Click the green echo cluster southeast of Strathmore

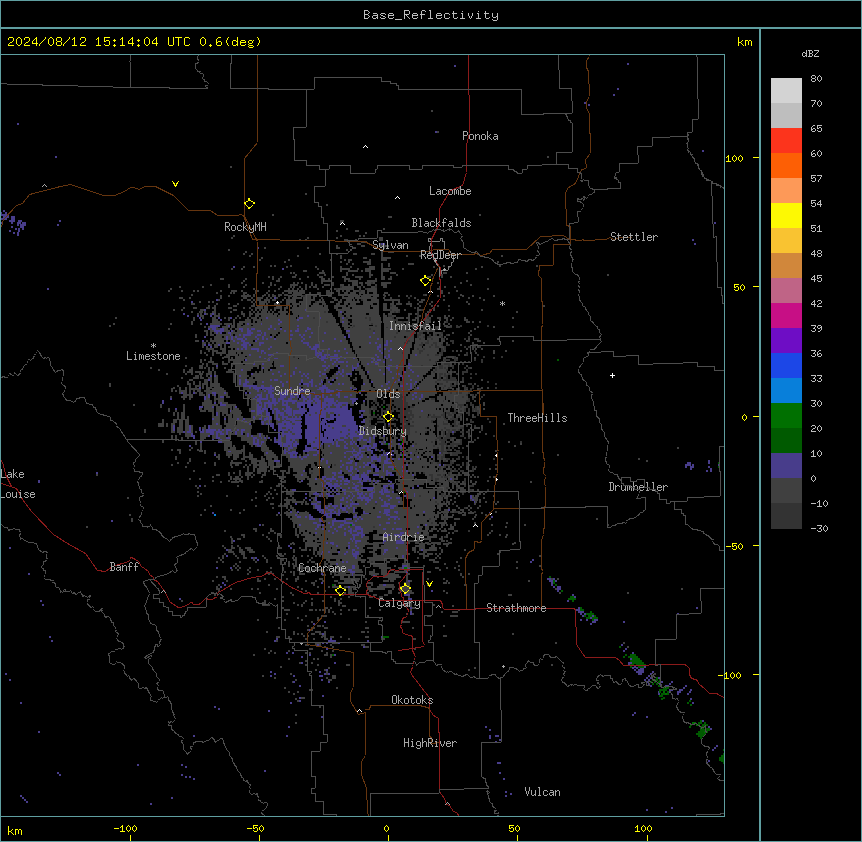(637, 659)
